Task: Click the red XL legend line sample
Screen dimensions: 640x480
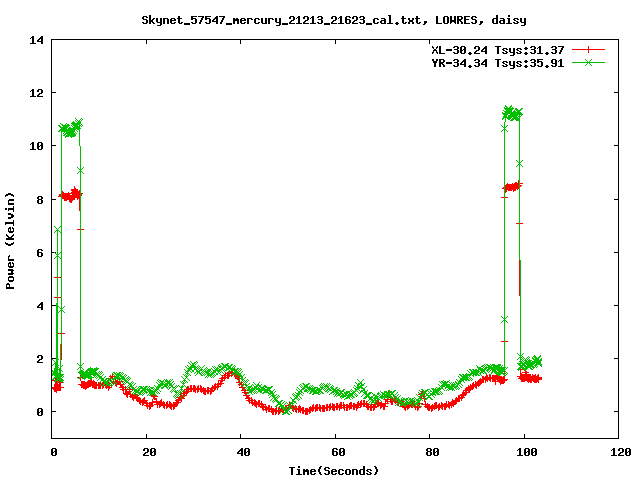Action: 588,50
